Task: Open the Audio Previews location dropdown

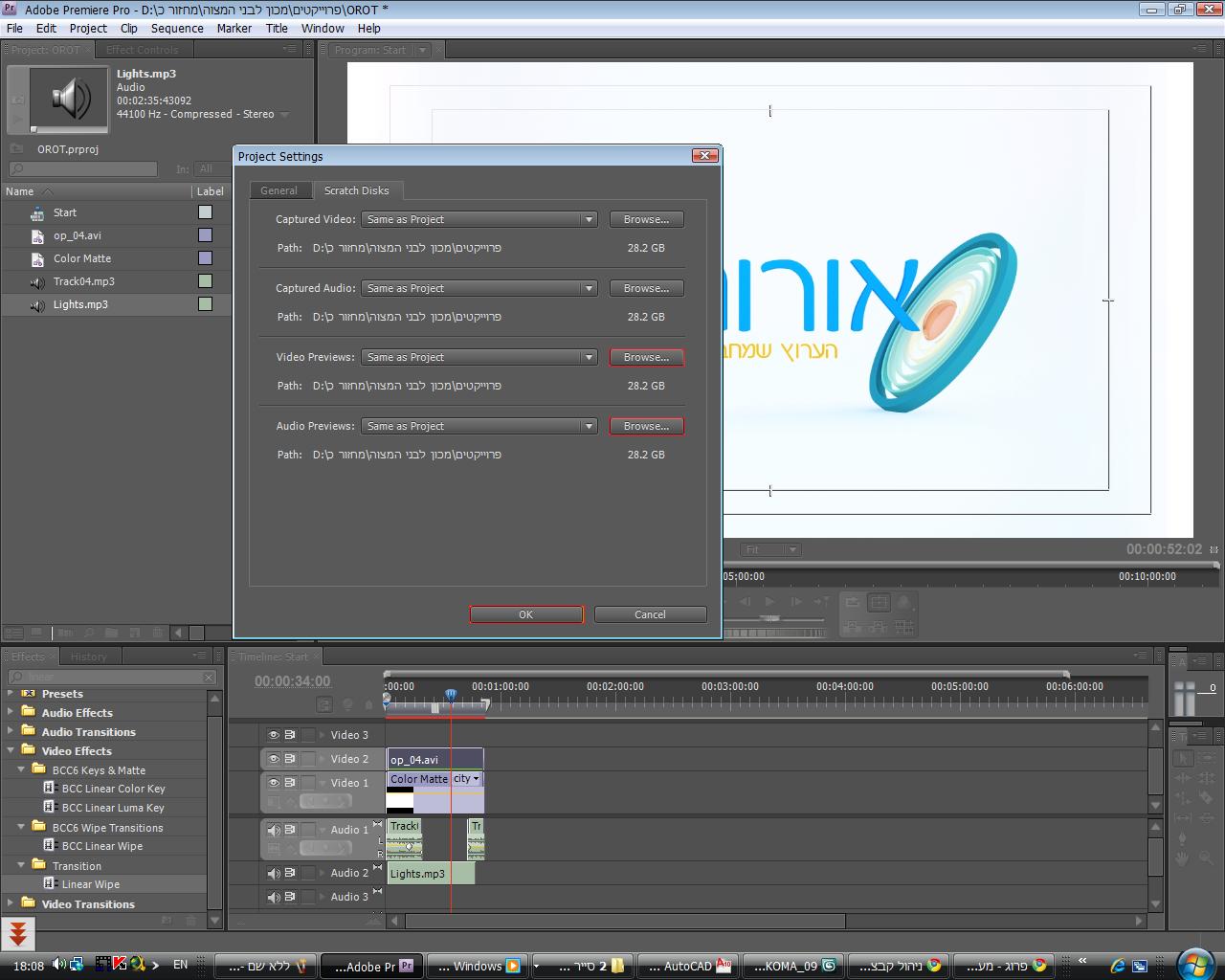Action: coord(479,426)
